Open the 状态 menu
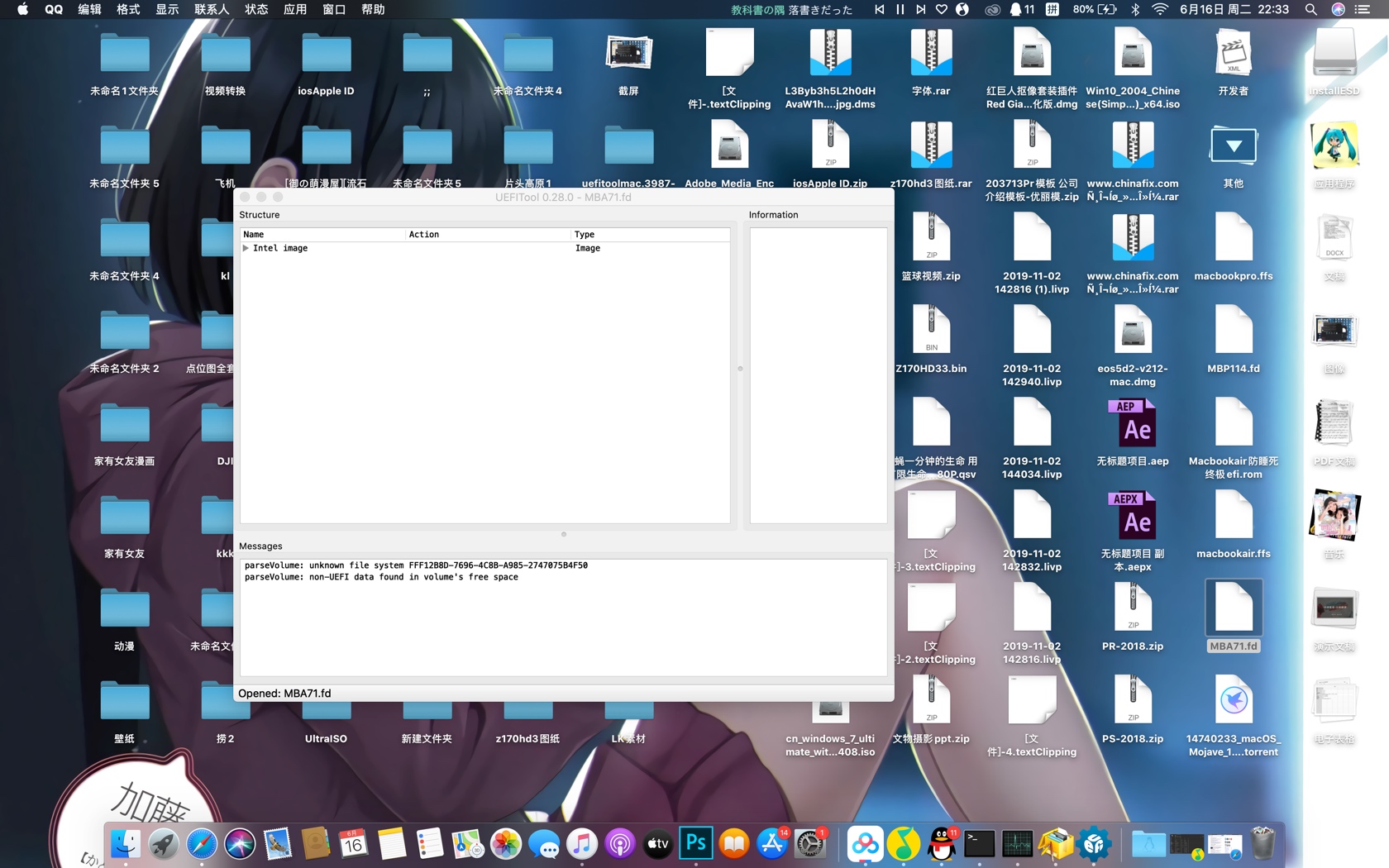The height and width of the screenshot is (868, 1389). (256, 9)
